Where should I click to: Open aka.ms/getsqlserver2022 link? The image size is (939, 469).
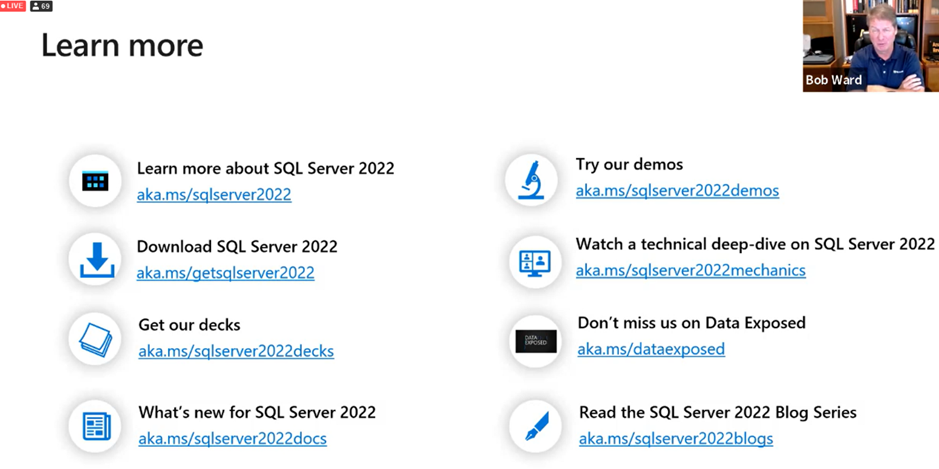click(226, 273)
